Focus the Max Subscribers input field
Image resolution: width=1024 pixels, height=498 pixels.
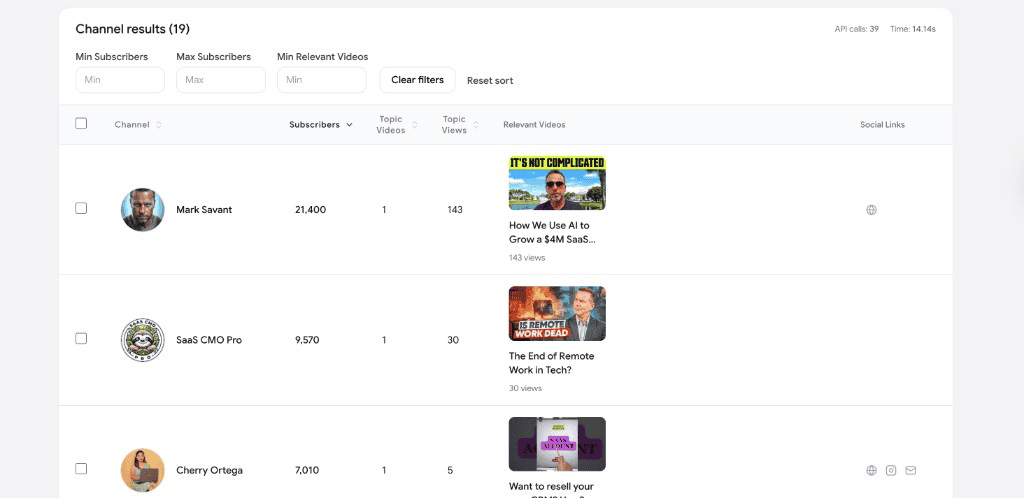221,80
